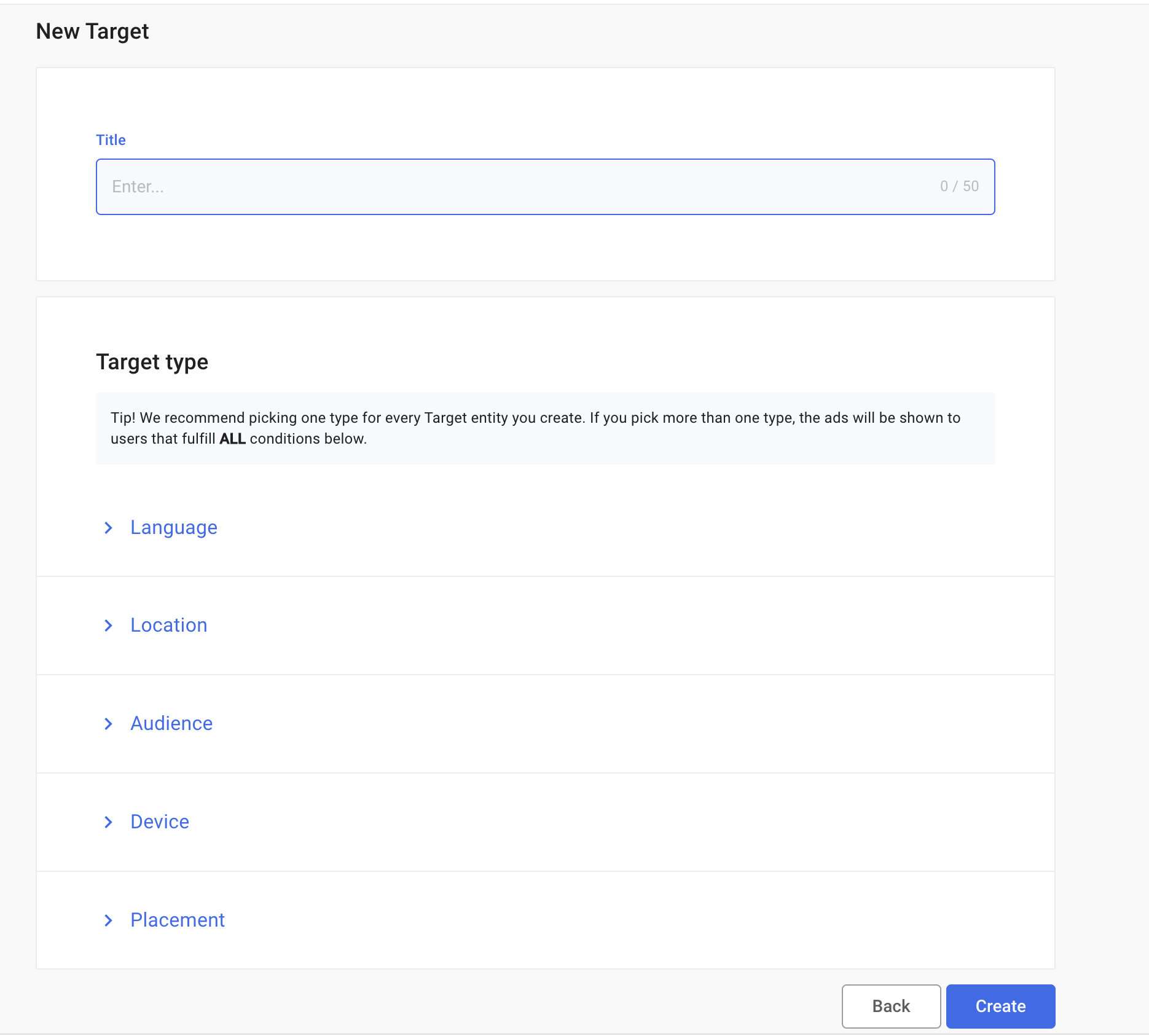This screenshot has width=1149, height=1036.
Task: Open the Placement targeting section
Action: coord(178,920)
